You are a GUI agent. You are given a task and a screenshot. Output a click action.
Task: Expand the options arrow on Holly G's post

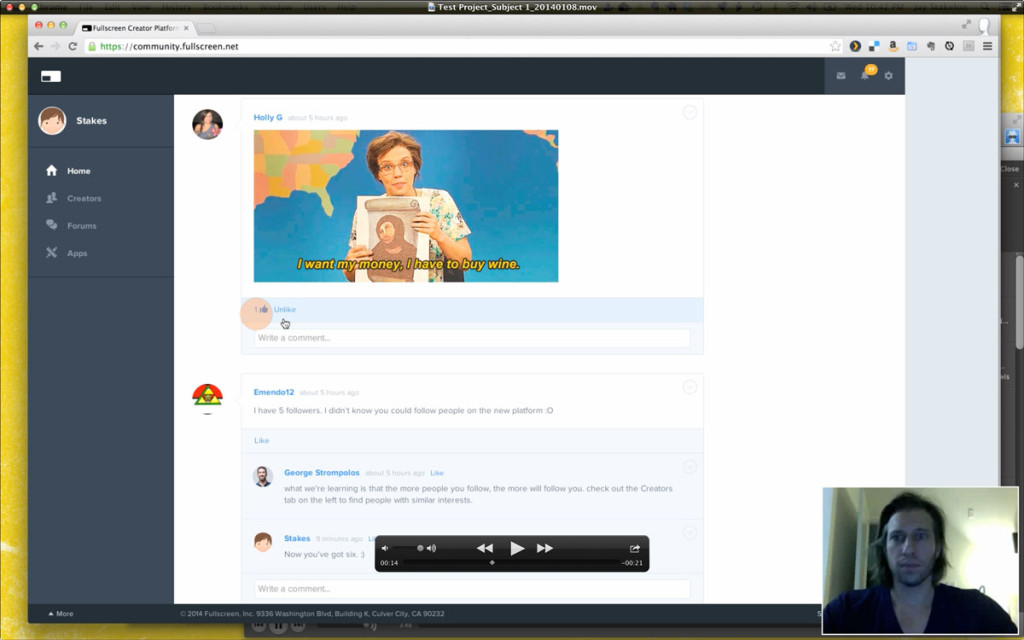click(690, 112)
